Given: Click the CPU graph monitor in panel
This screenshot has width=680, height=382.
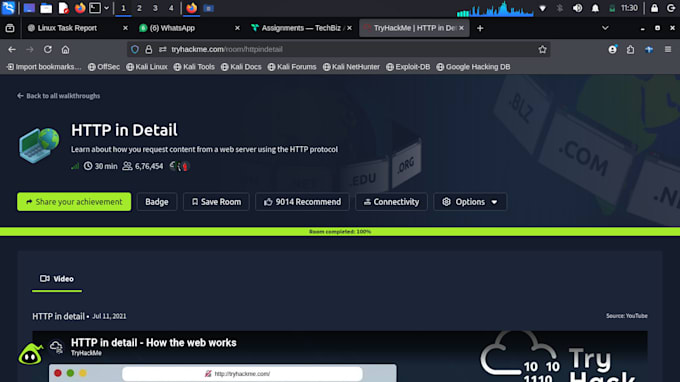Looking at the screenshot, I should (x=495, y=9).
